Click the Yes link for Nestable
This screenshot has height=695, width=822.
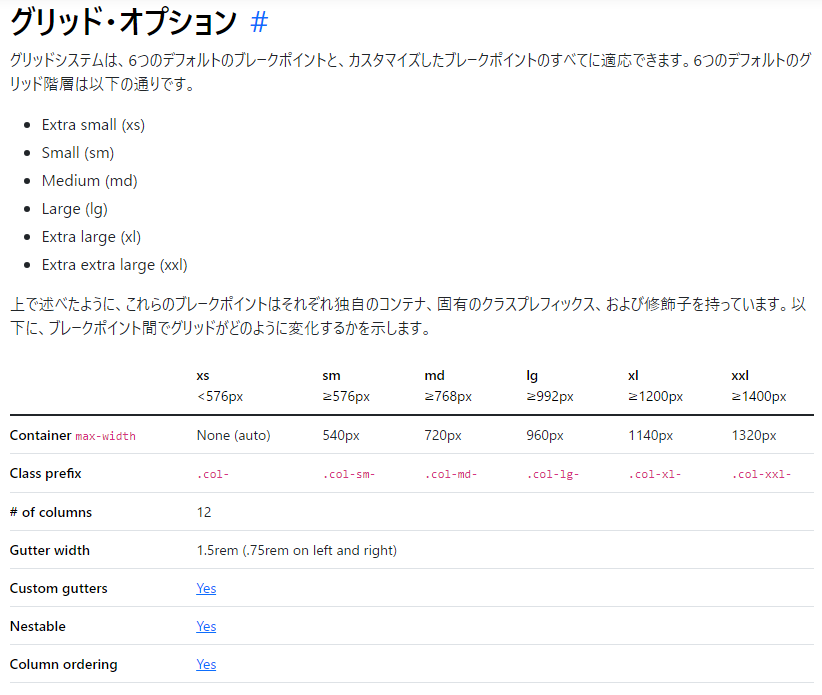tap(206, 626)
